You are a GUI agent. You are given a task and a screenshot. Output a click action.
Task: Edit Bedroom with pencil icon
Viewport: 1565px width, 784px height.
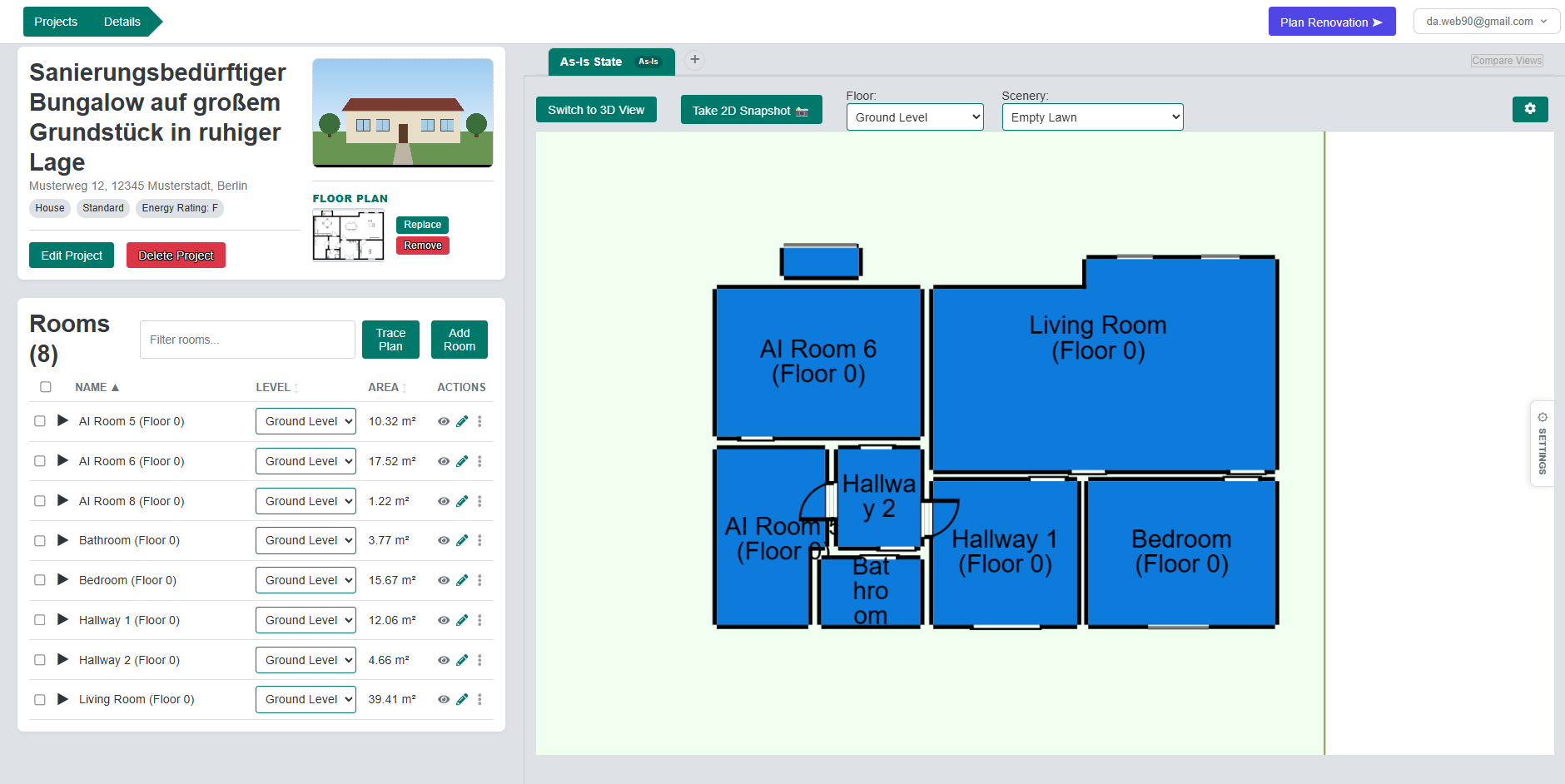[x=462, y=580]
